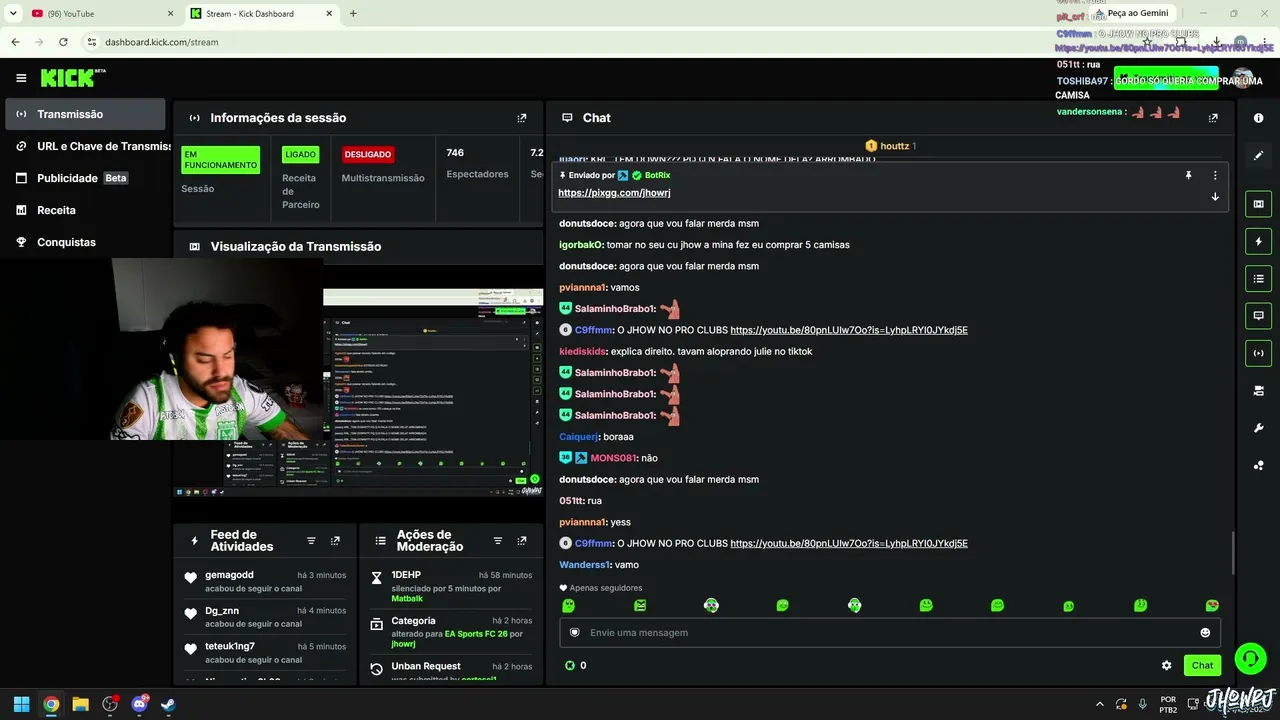
Task: Click the LIGADO partner revenue badge
Action: (x=300, y=154)
